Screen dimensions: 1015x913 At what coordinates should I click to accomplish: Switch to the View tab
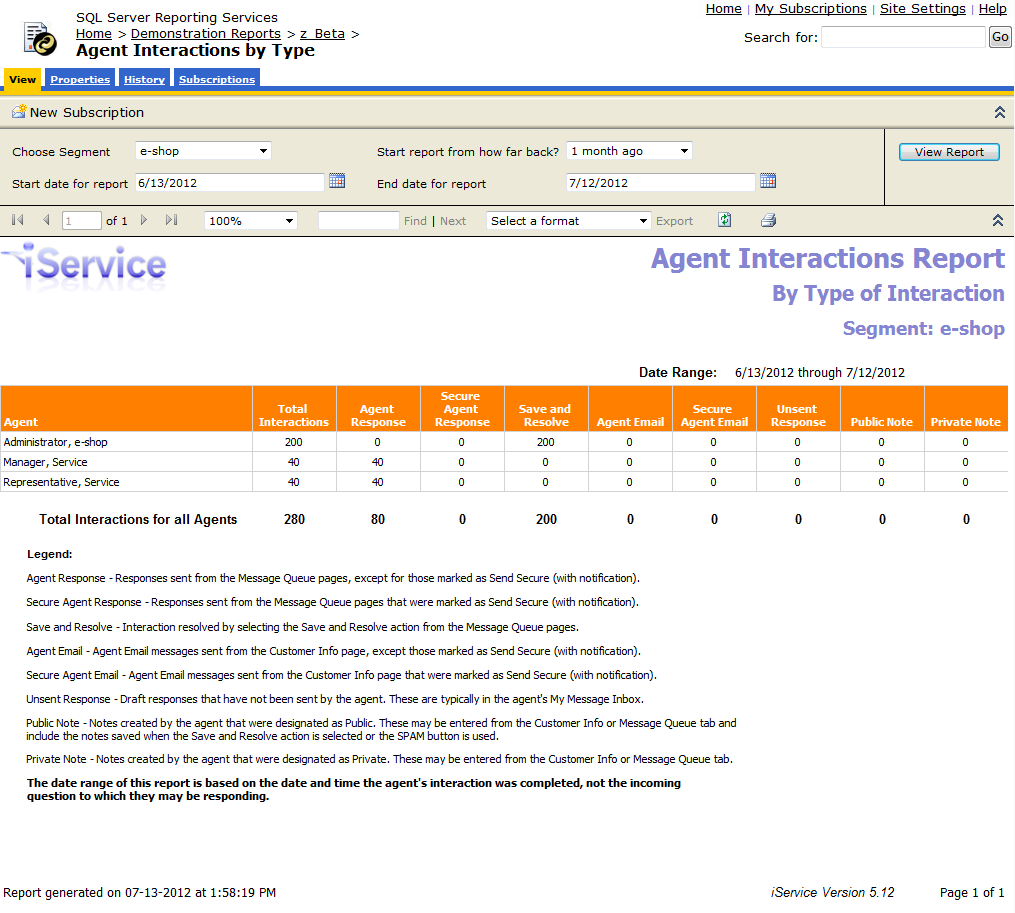pos(23,79)
